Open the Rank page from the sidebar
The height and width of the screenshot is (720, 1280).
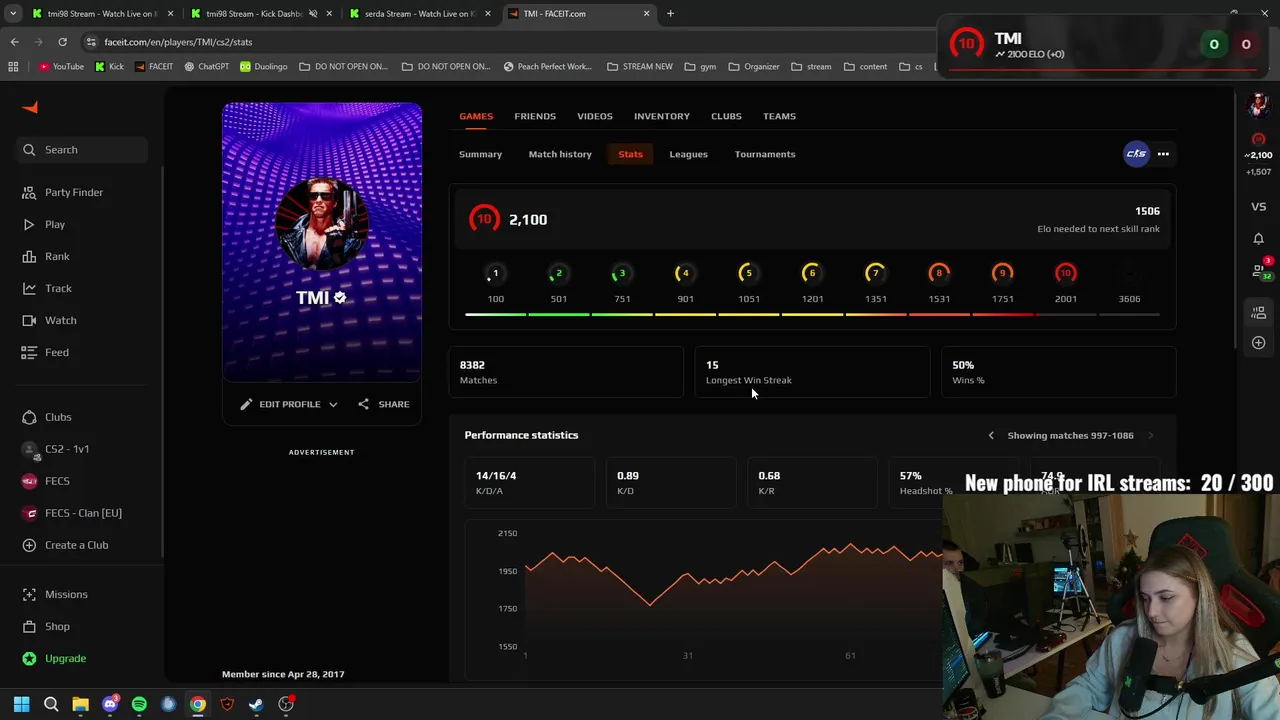[57, 256]
